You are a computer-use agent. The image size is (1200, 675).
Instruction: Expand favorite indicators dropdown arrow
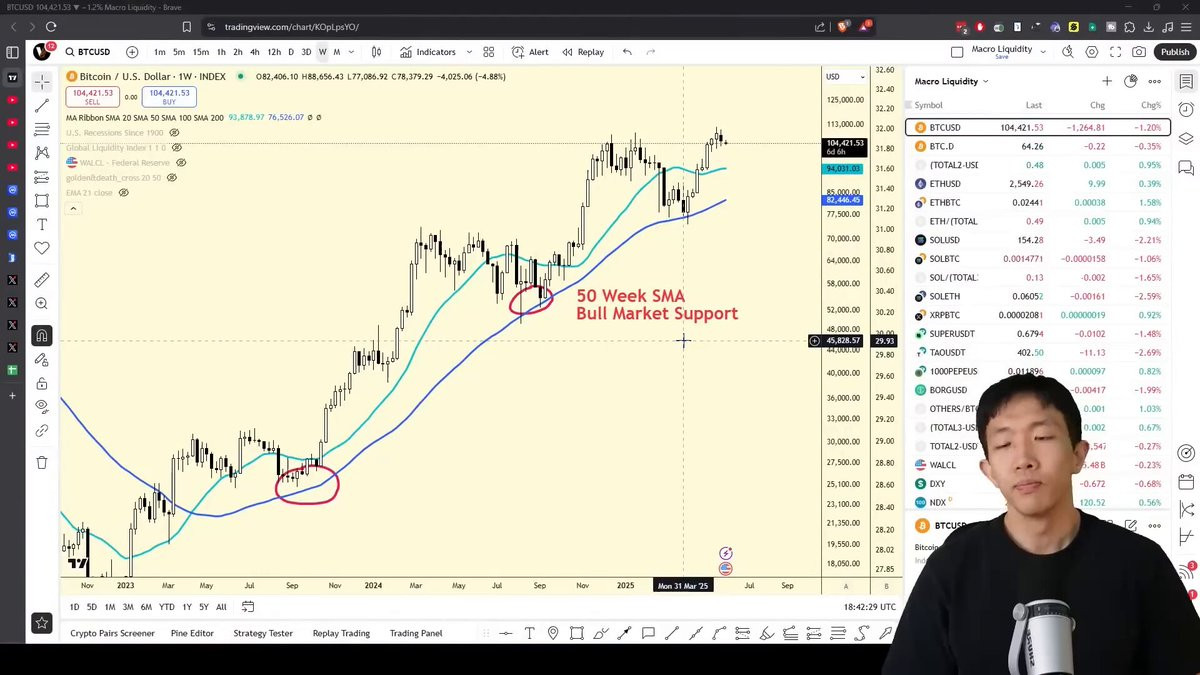pos(469,52)
